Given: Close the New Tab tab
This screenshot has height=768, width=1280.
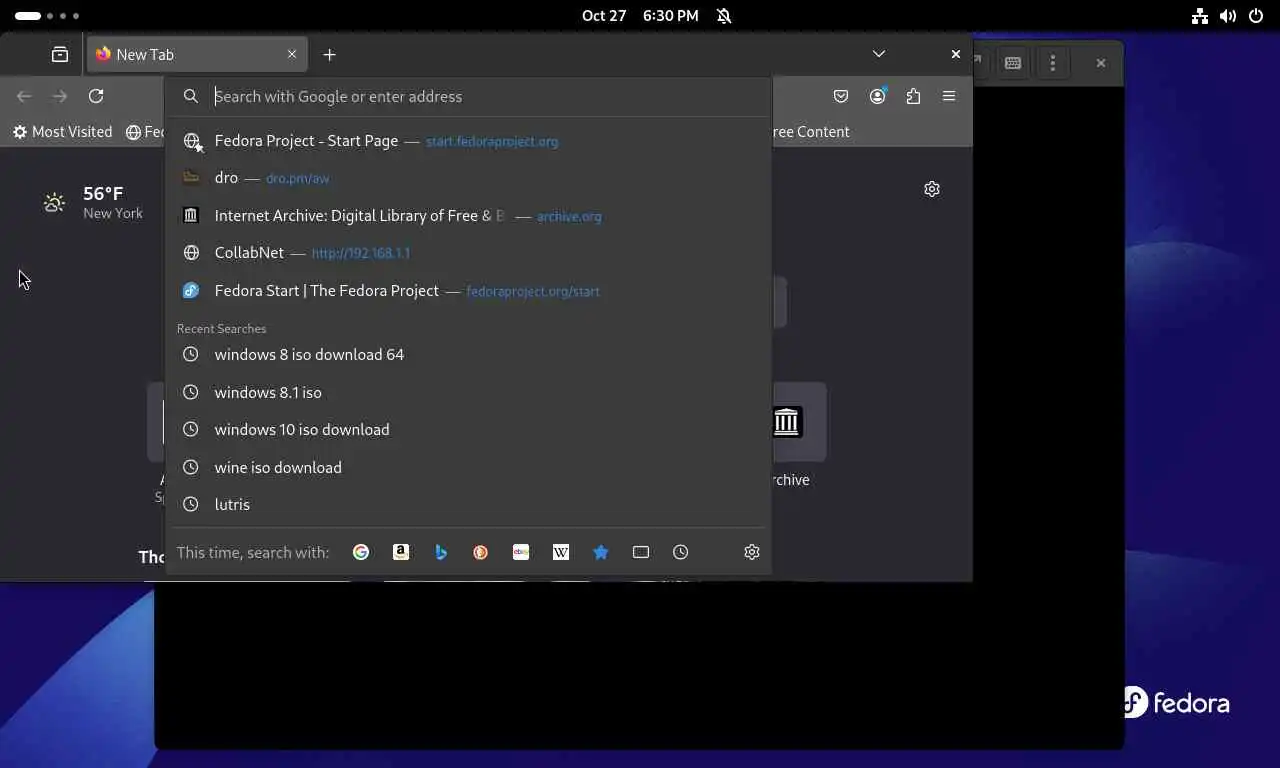Looking at the screenshot, I should [292, 55].
